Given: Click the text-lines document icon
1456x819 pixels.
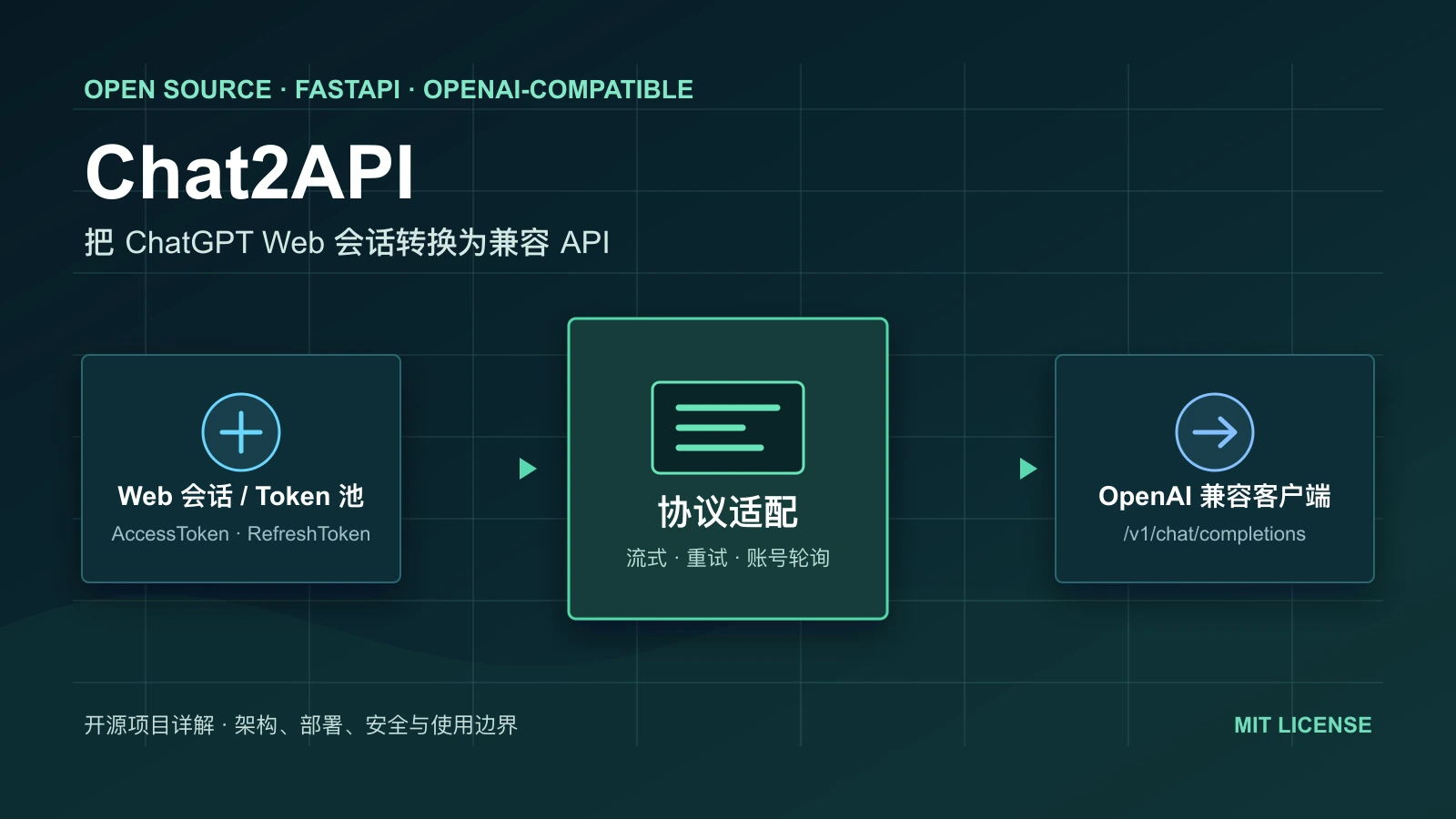Looking at the screenshot, I should coord(728,428).
